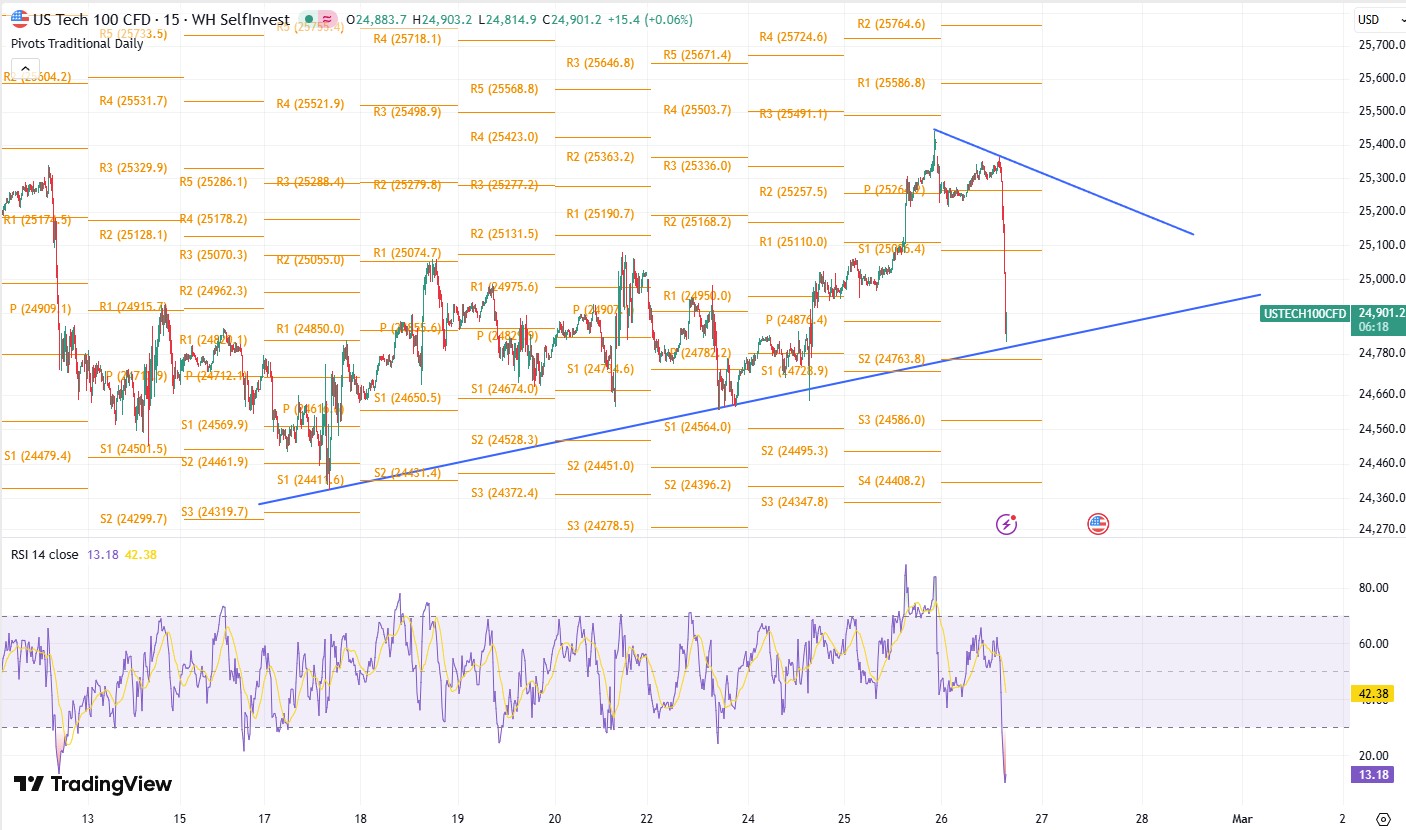Click the R4 (25724.6) pivot label
The width and height of the screenshot is (1406, 830).
pos(793,37)
